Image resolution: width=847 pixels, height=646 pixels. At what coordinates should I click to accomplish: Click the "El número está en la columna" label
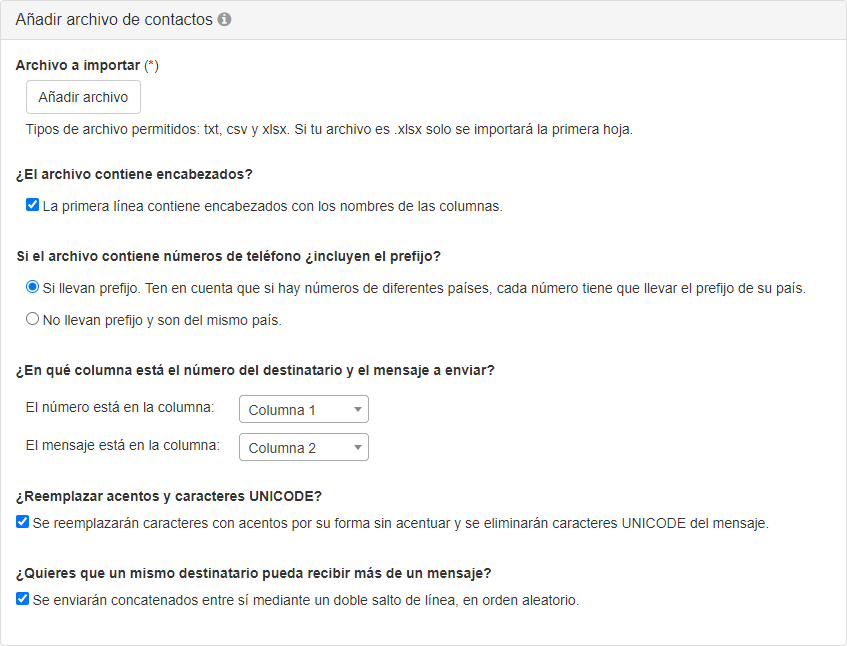(120, 407)
